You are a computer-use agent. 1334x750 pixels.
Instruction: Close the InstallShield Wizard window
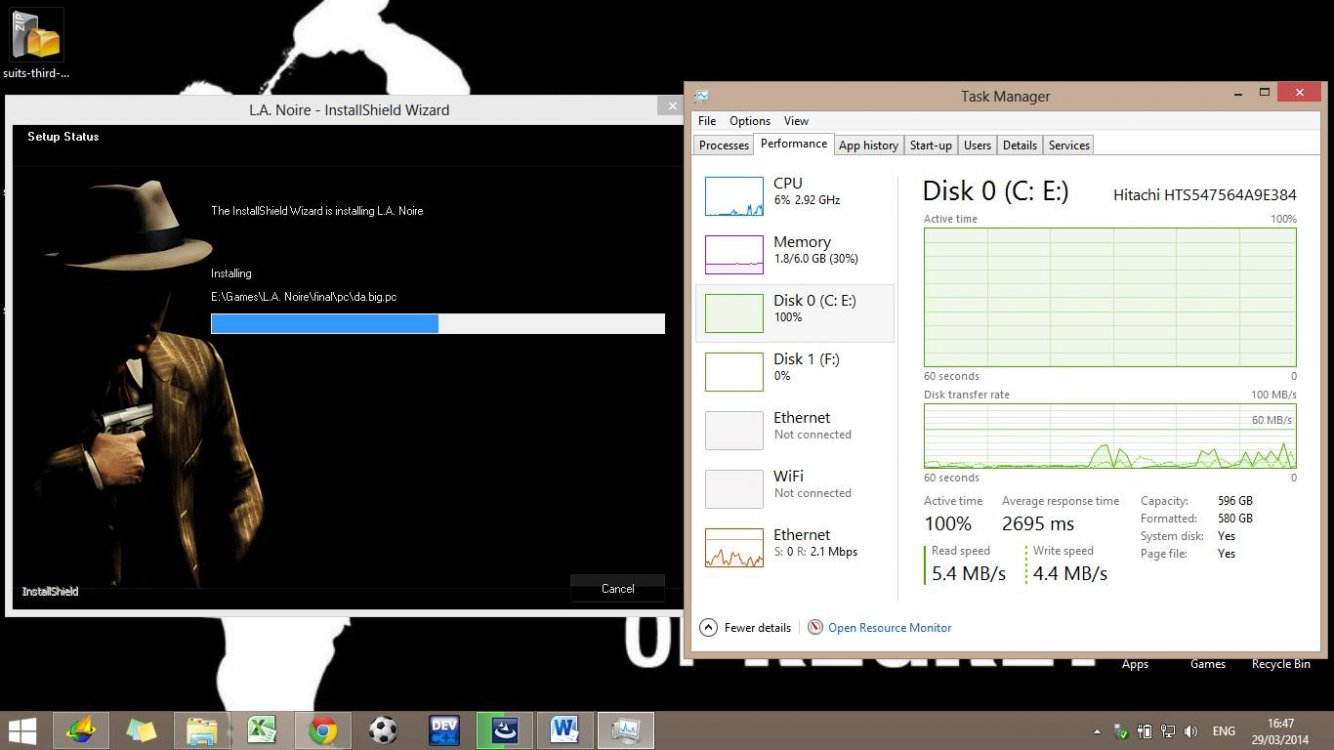pos(670,106)
